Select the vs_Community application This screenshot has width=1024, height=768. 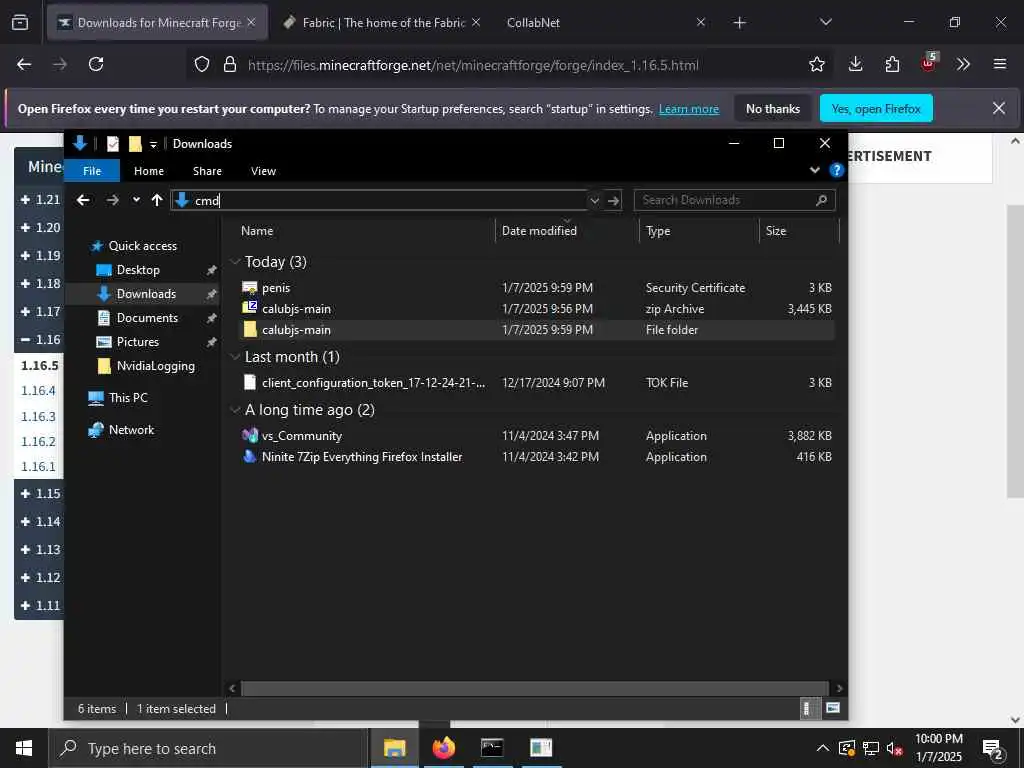pyautogui.click(x=537, y=436)
